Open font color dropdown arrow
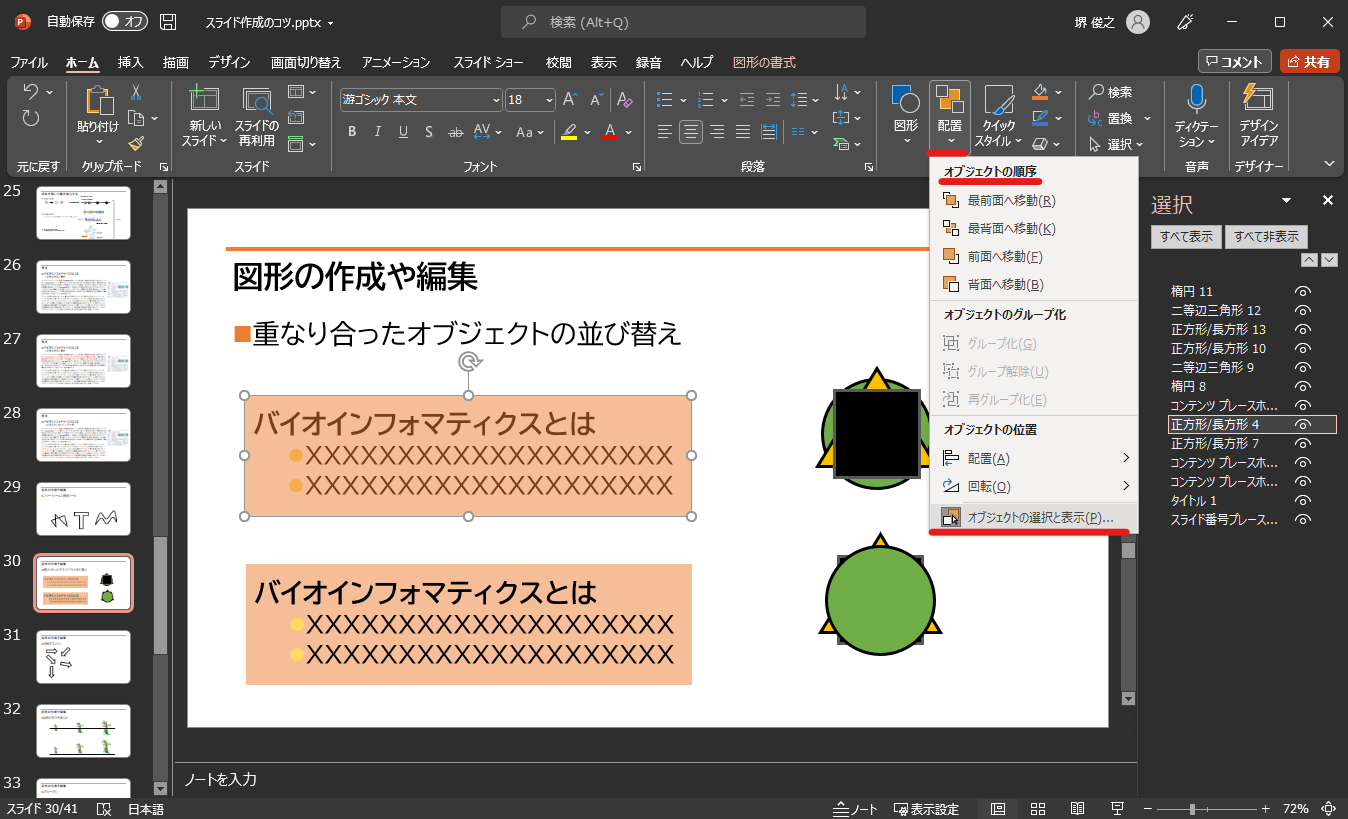This screenshot has height=819, width=1348. [x=628, y=132]
